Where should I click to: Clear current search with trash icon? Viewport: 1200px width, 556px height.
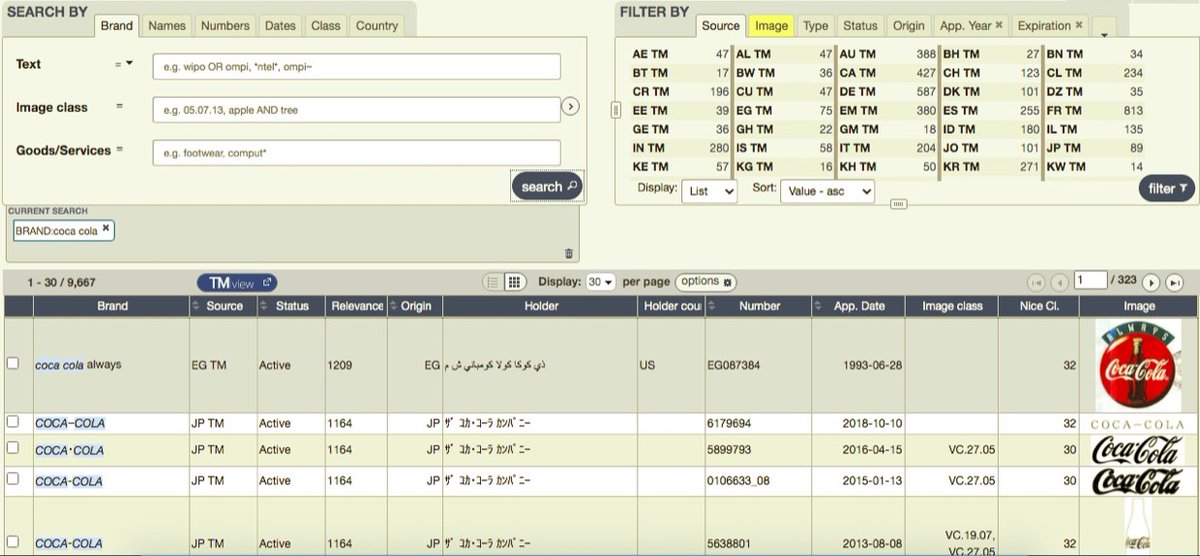(569, 254)
